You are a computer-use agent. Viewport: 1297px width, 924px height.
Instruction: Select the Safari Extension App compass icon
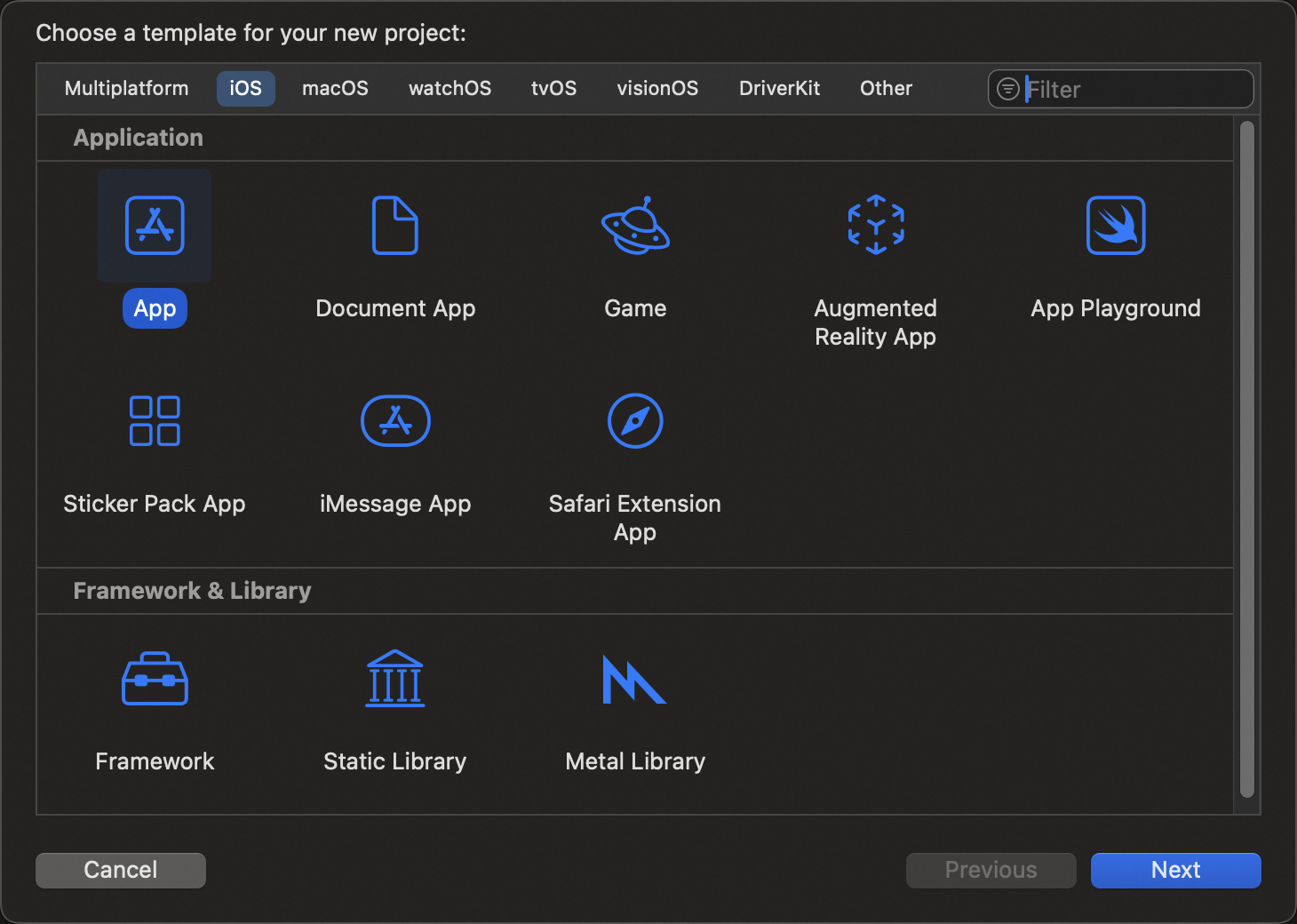(x=635, y=421)
